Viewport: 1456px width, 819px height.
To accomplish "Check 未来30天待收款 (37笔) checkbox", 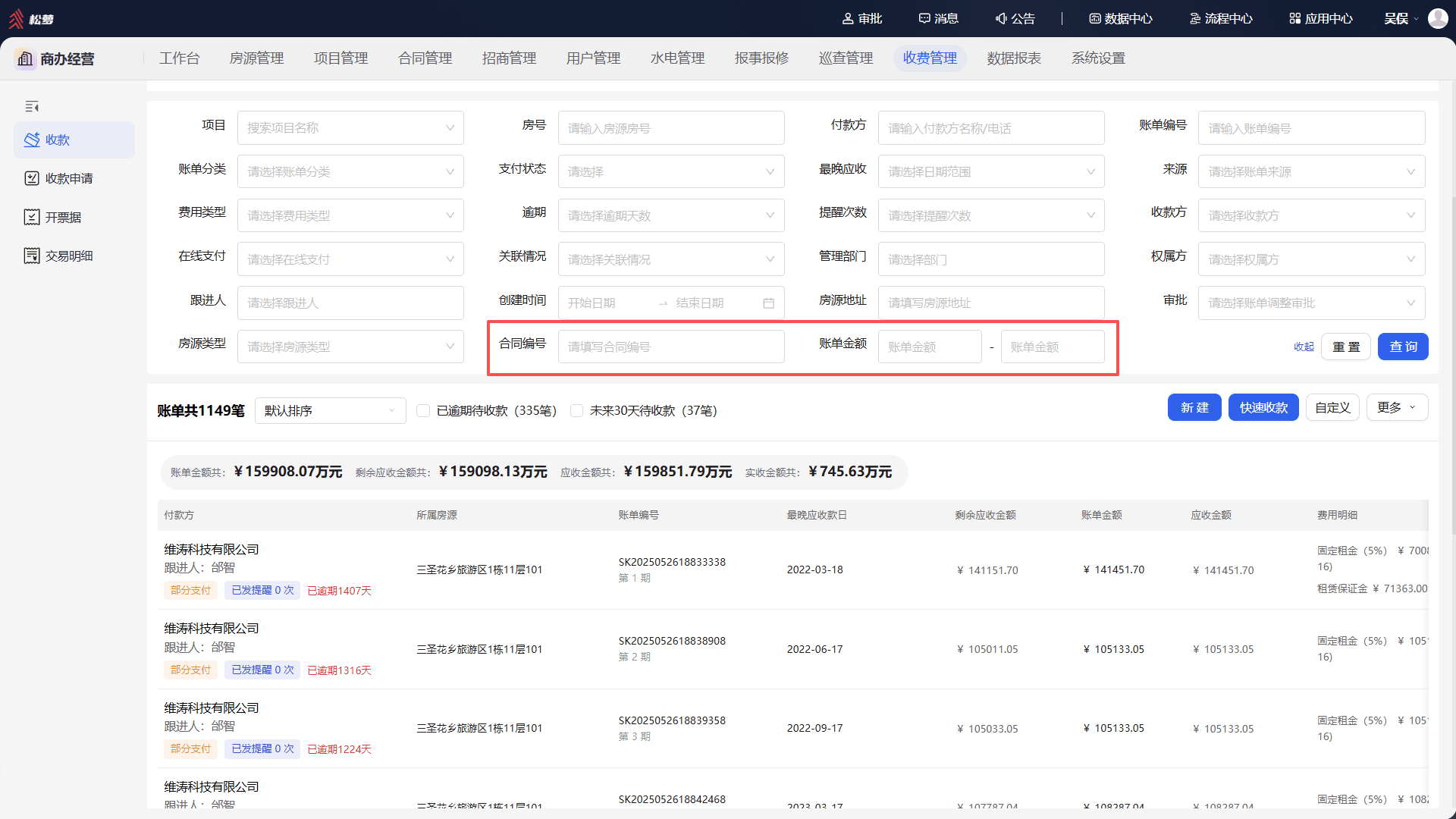I will click(576, 411).
